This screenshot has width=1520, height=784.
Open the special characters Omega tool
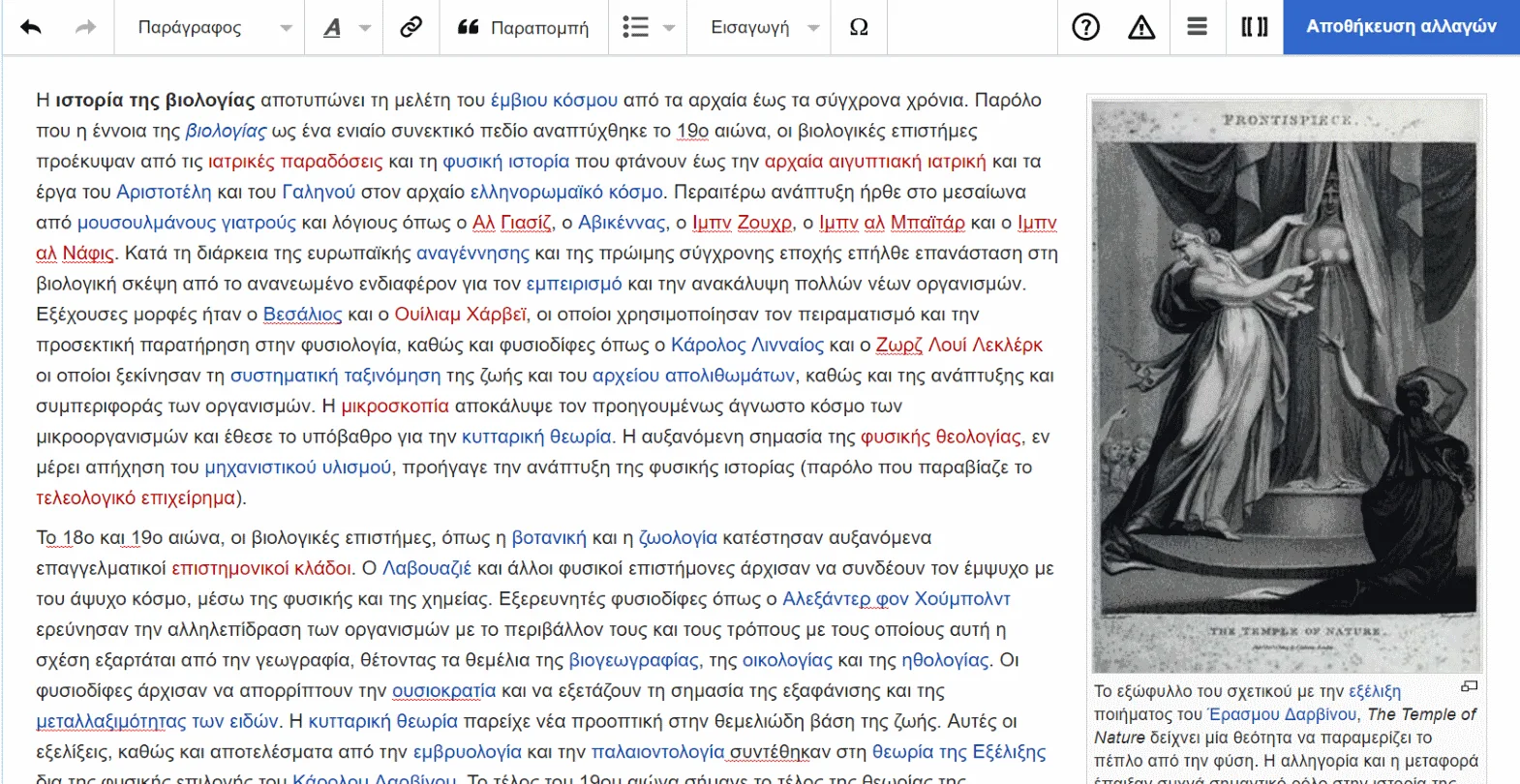[859, 27]
